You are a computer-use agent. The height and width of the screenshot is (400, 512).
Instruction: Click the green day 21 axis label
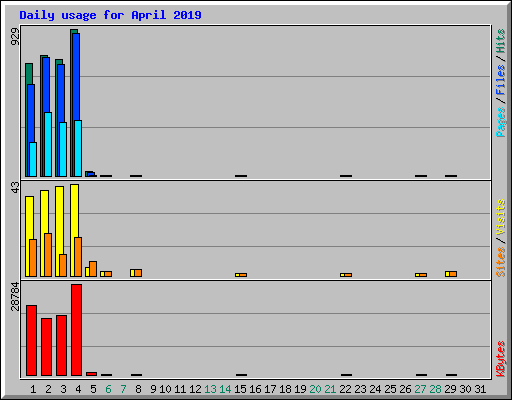[330, 389]
